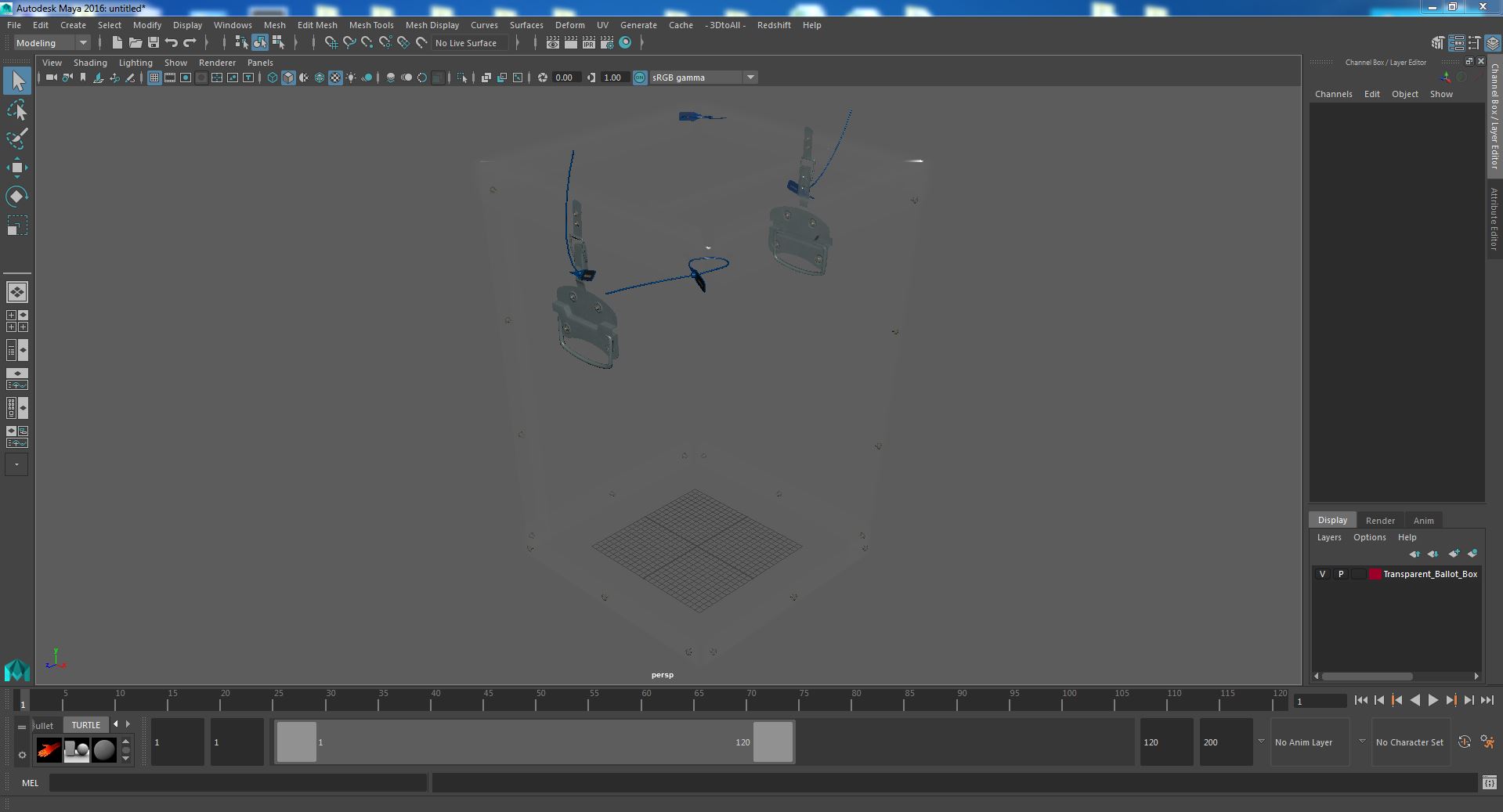The image size is (1503, 812).
Task: Go to start of playback range
Action: (x=1360, y=701)
